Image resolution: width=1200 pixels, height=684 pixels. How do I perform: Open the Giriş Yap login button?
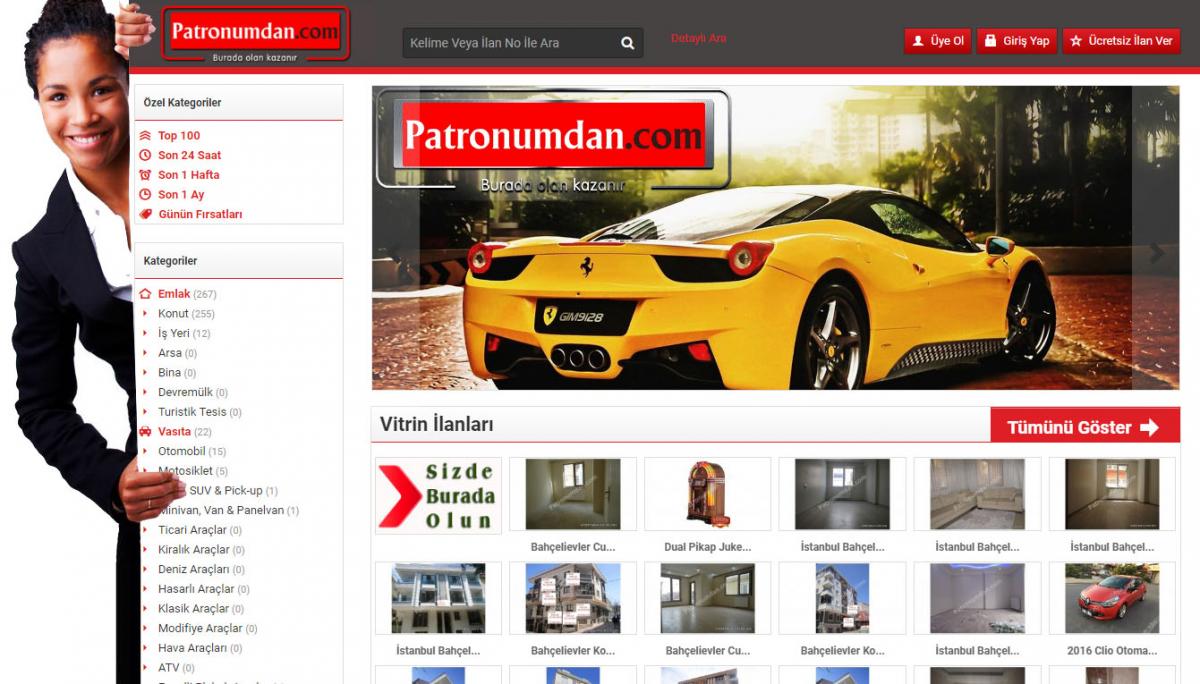tap(1017, 41)
